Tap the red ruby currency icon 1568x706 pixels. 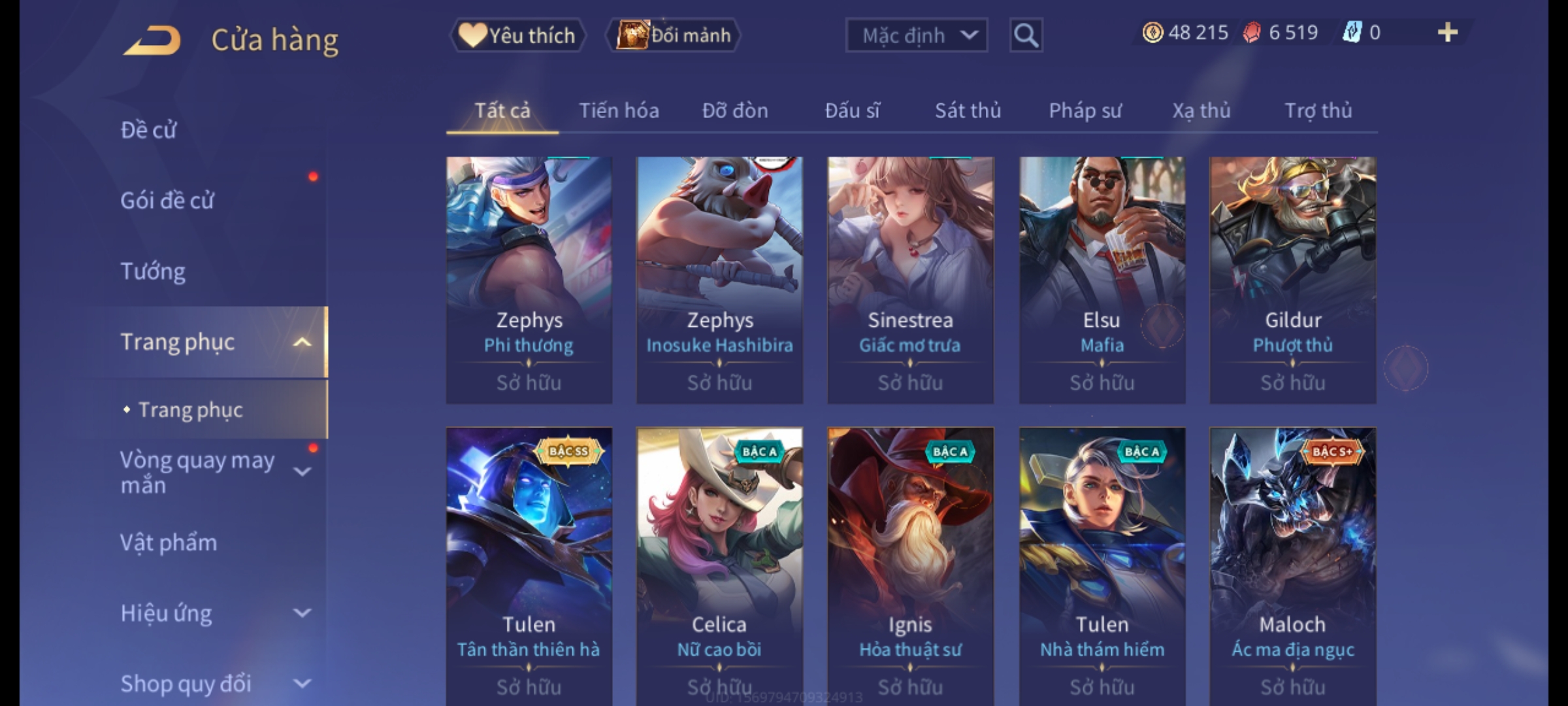click(x=1252, y=33)
